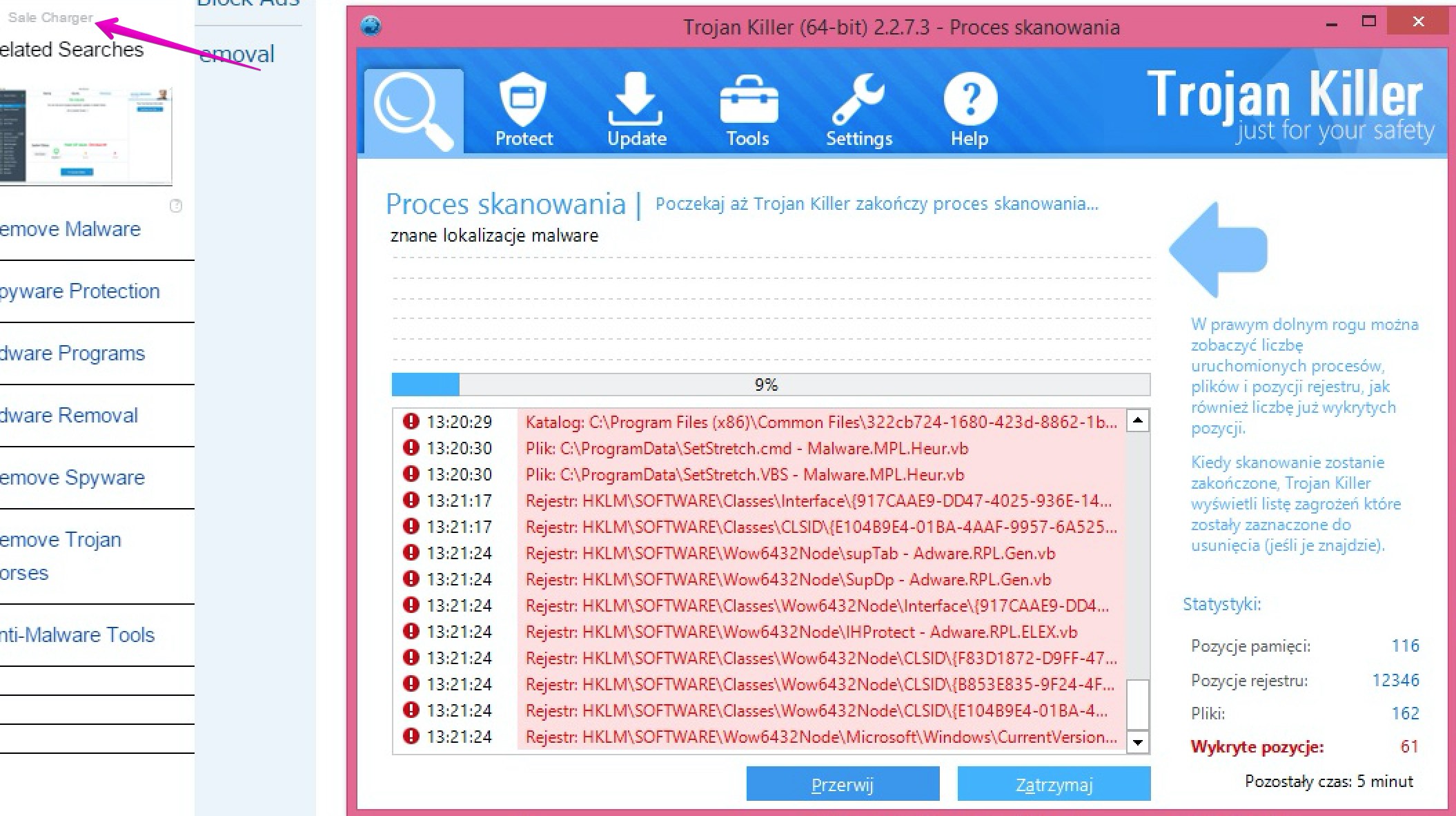Click the Trojan Killer title bar app icon

[x=371, y=26]
